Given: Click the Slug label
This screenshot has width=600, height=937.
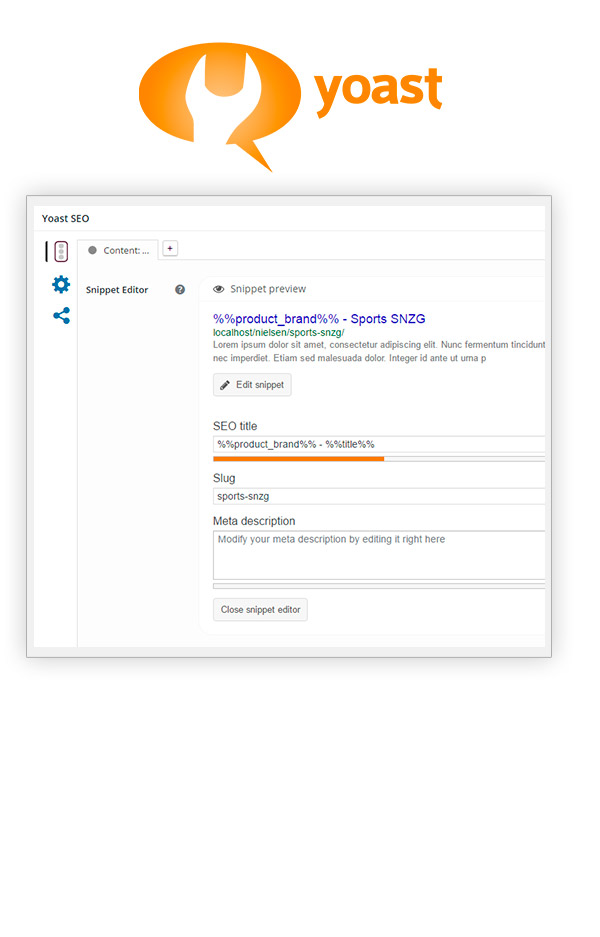Looking at the screenshot, I should 224,478.
